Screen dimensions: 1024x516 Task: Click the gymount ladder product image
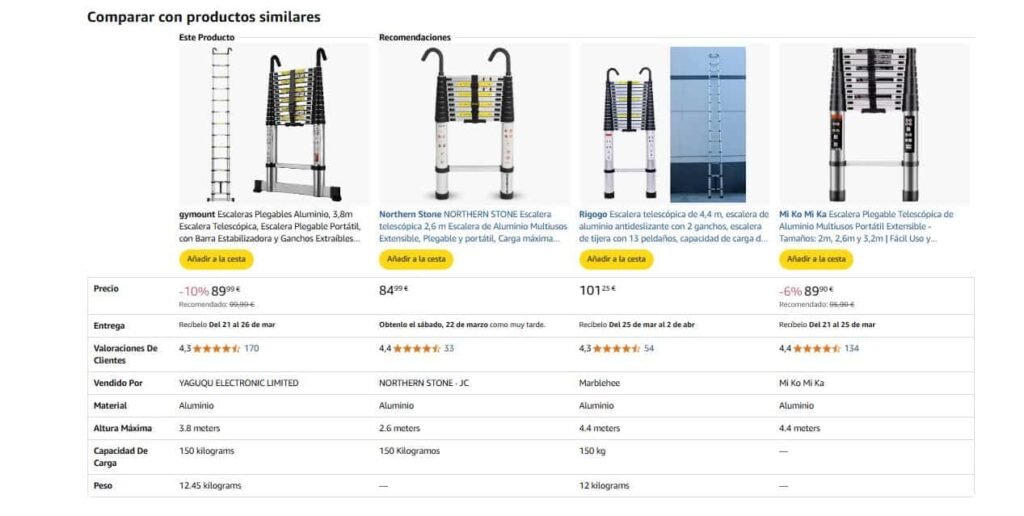(273, 124)
